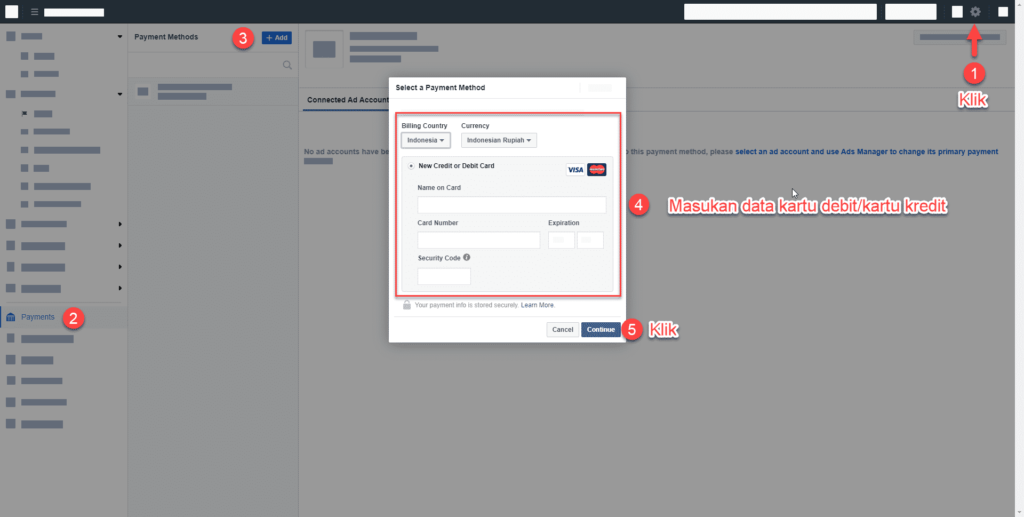
Task: Click the Visa card logo
Action: click(x=575, y=170)
